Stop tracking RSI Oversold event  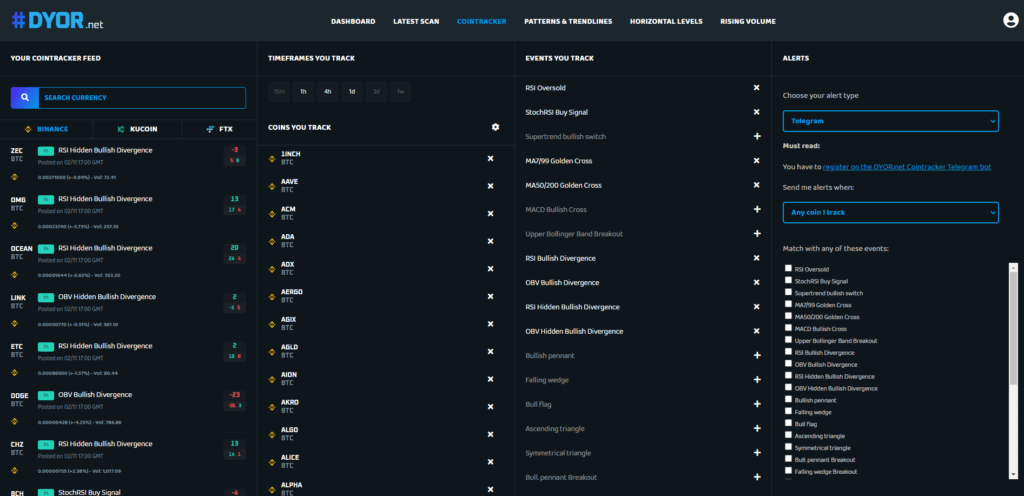(757, 87)
